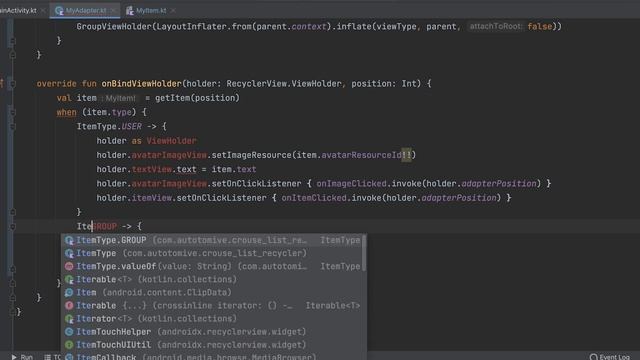
Task: Open the MyItem.kt tab
Action: click(x=151, y=11)
